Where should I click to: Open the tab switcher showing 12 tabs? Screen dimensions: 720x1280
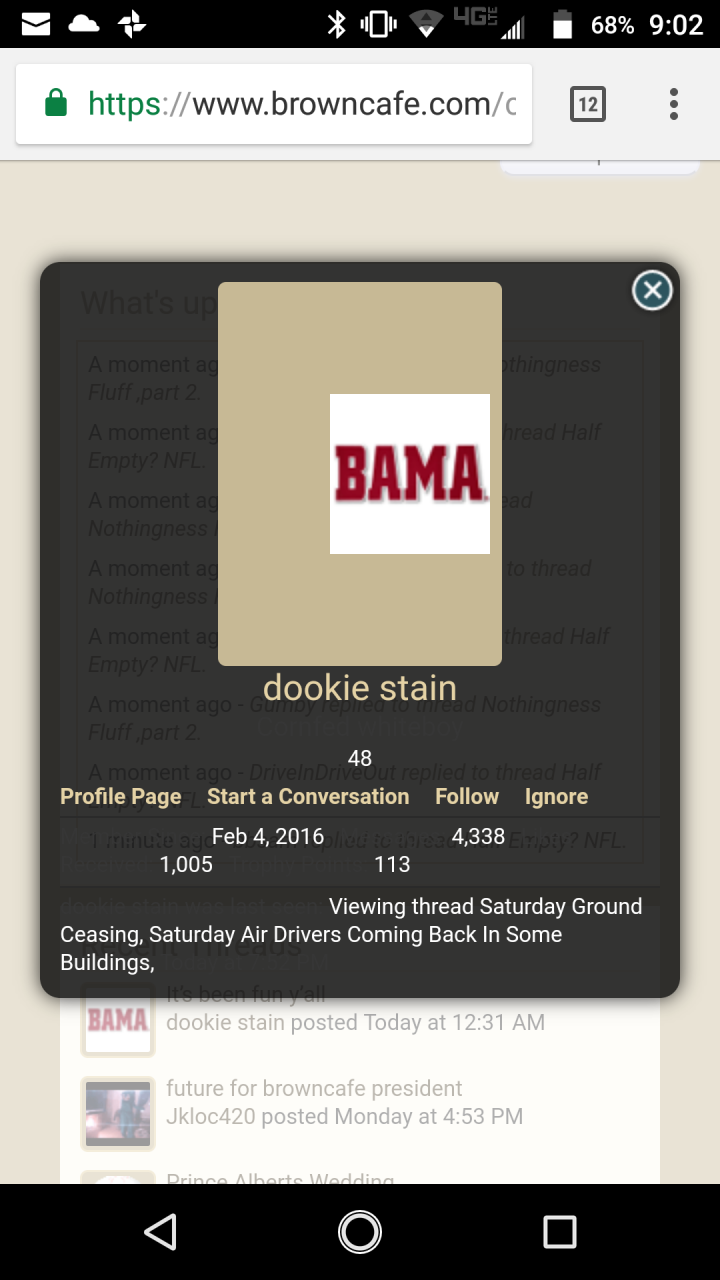(588, 104)
